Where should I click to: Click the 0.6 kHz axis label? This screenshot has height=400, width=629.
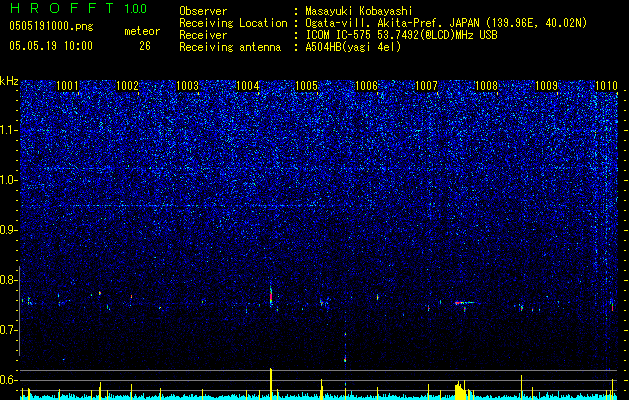click(x=8, y=380)
